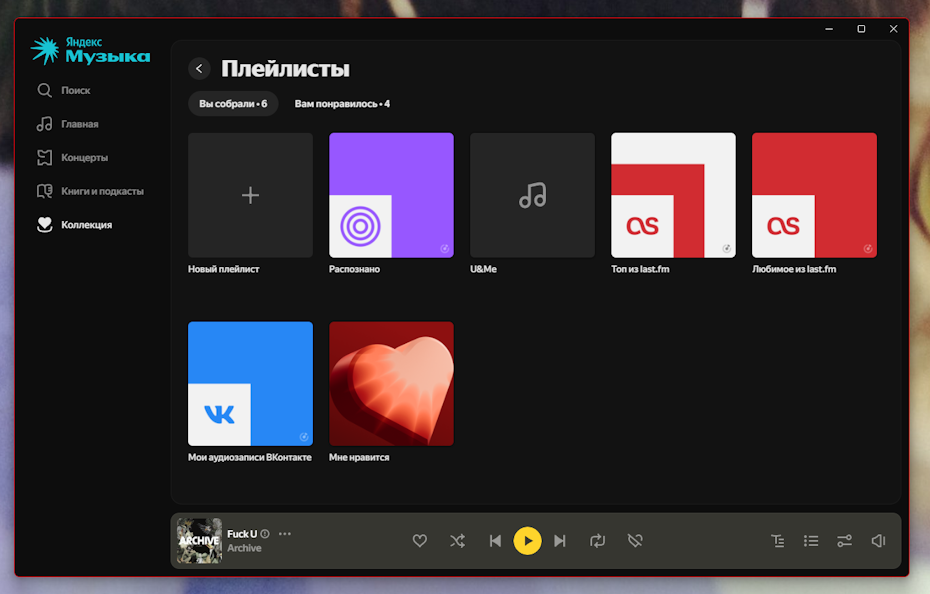Viewport: 930px width, 594px height.
Task: Click the Любимое из last.fm title text
Action: coord(794,269)
